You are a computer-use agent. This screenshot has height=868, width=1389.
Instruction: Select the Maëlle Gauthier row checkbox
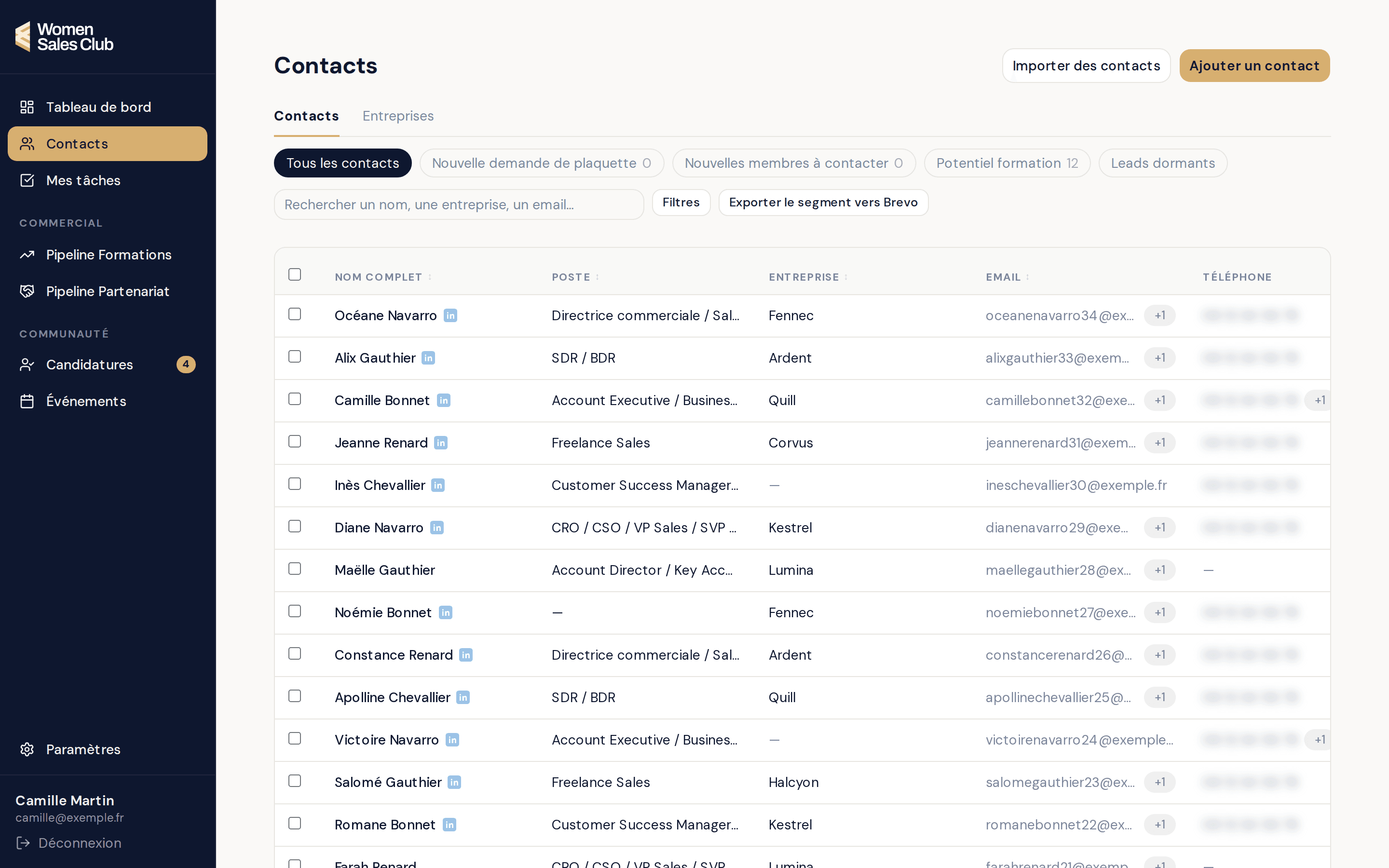[x=295, y=569]
